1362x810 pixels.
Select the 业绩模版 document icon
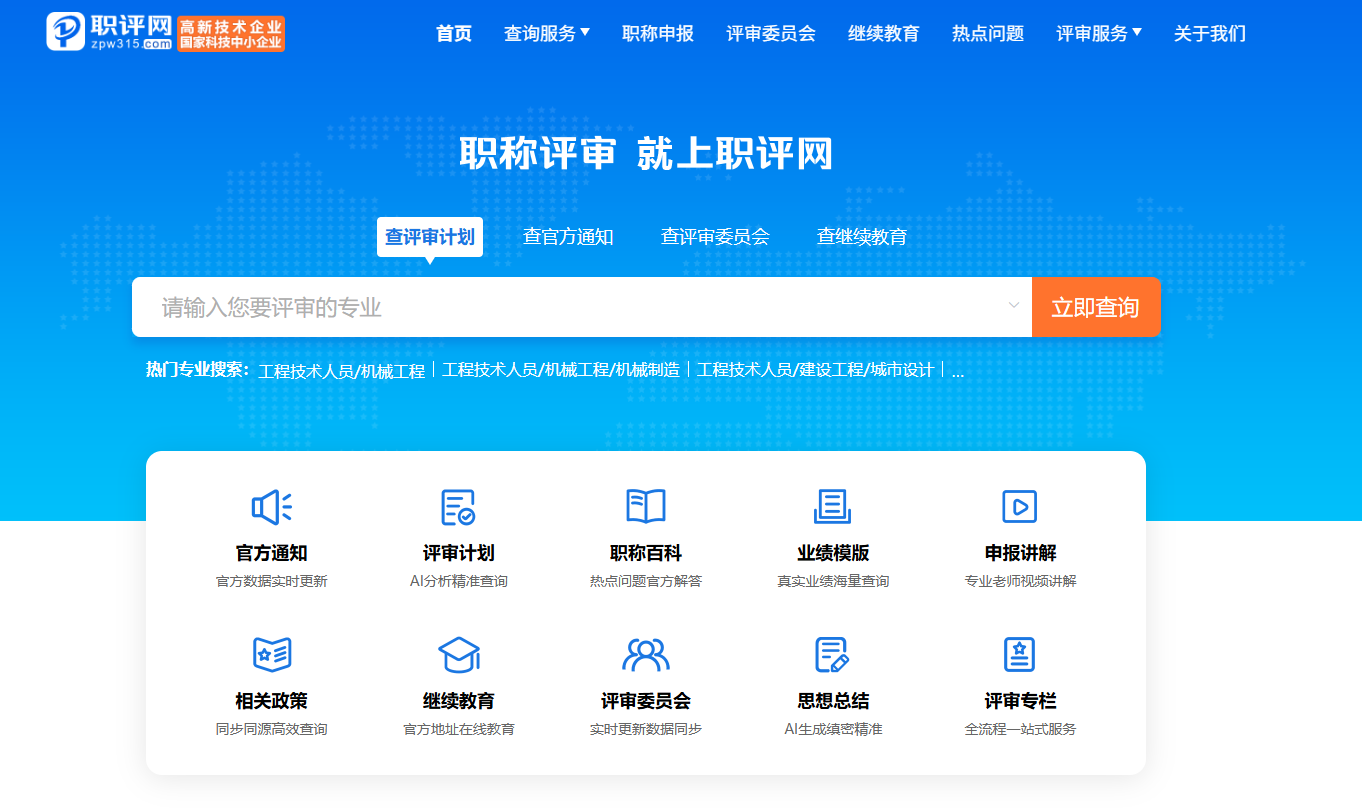pyautogui.click(x=832, y=507)
